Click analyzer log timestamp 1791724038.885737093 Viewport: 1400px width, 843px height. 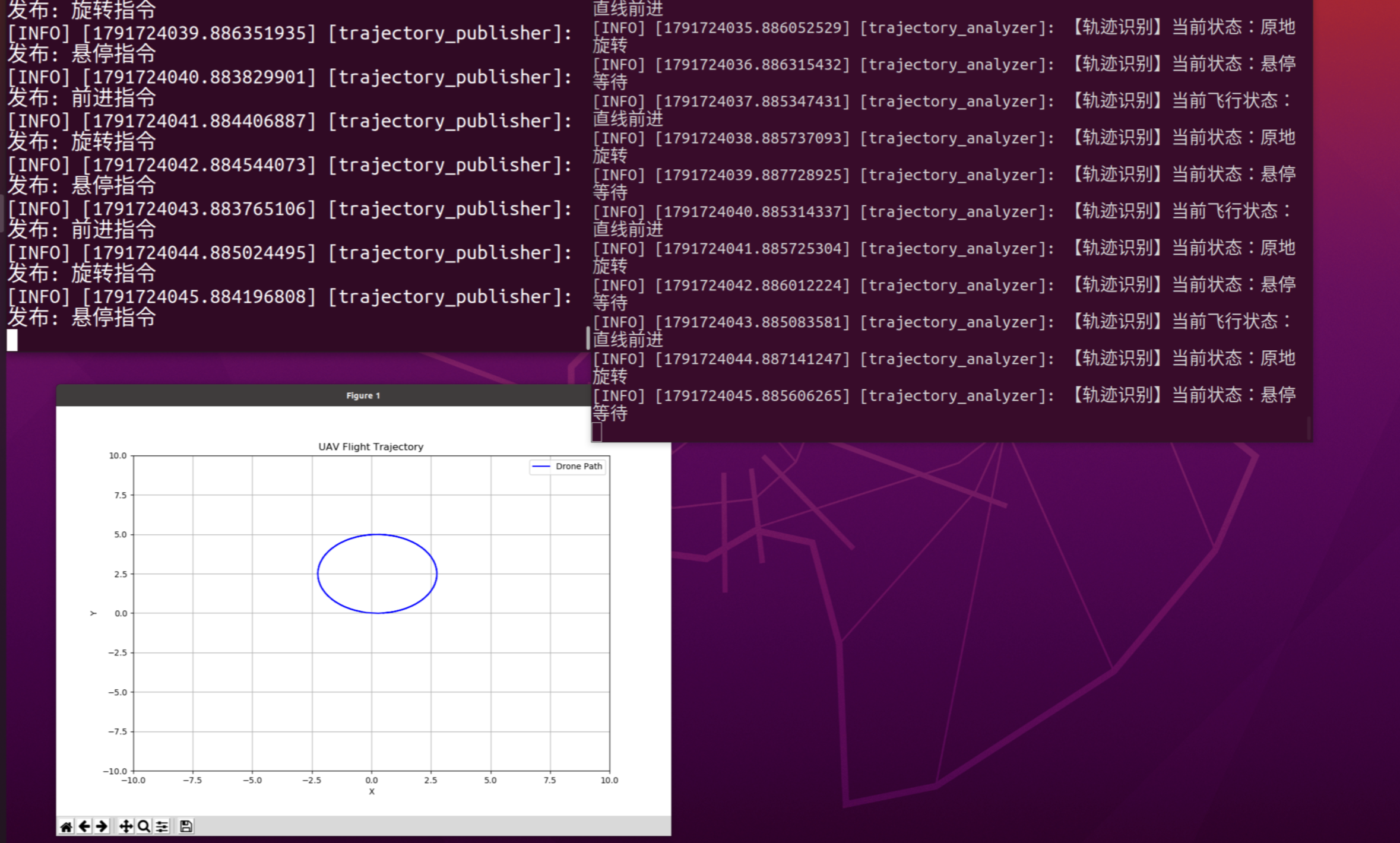tap(753, 138)
